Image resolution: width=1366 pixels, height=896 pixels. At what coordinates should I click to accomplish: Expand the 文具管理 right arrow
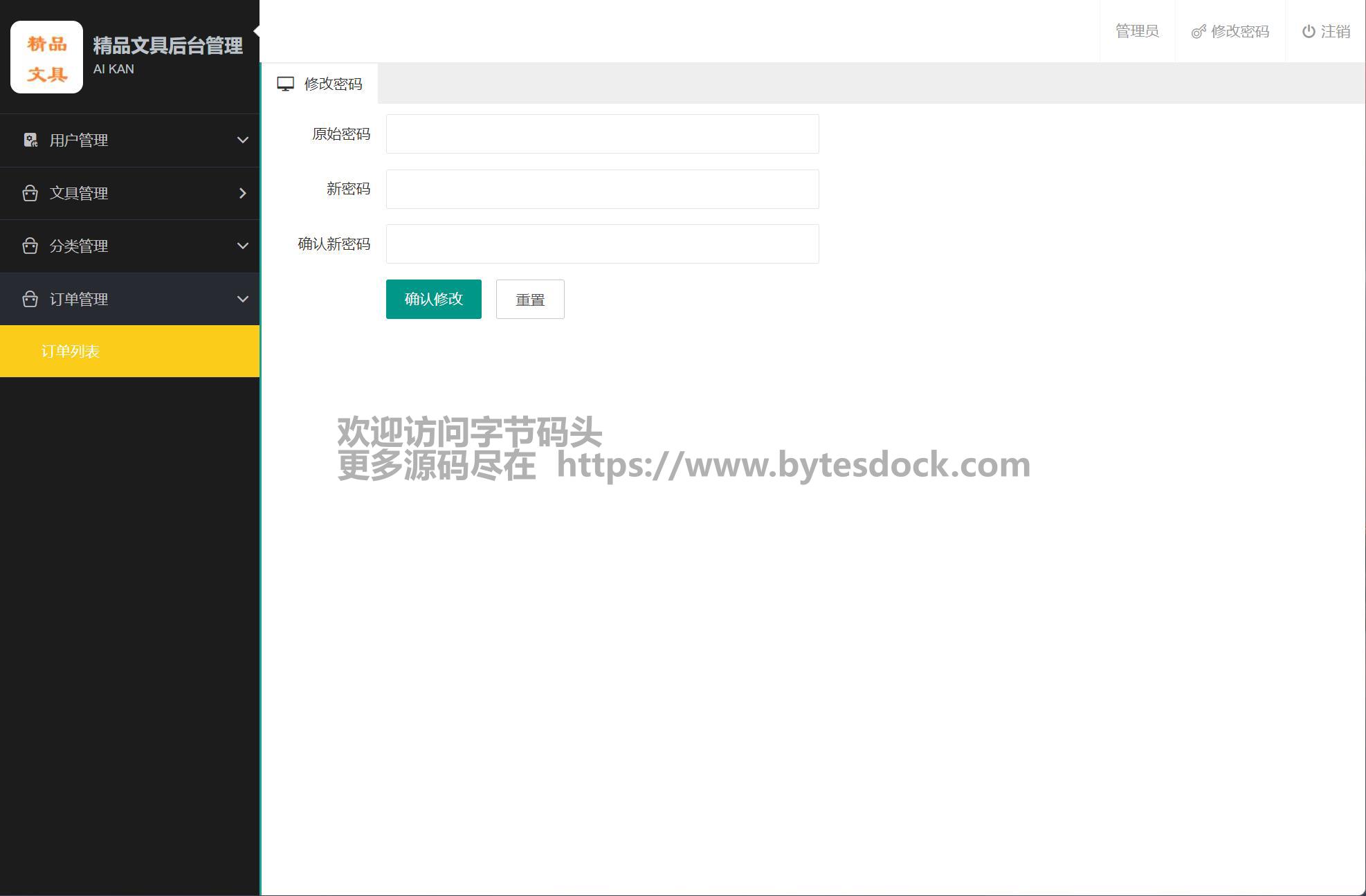point(242,193)
